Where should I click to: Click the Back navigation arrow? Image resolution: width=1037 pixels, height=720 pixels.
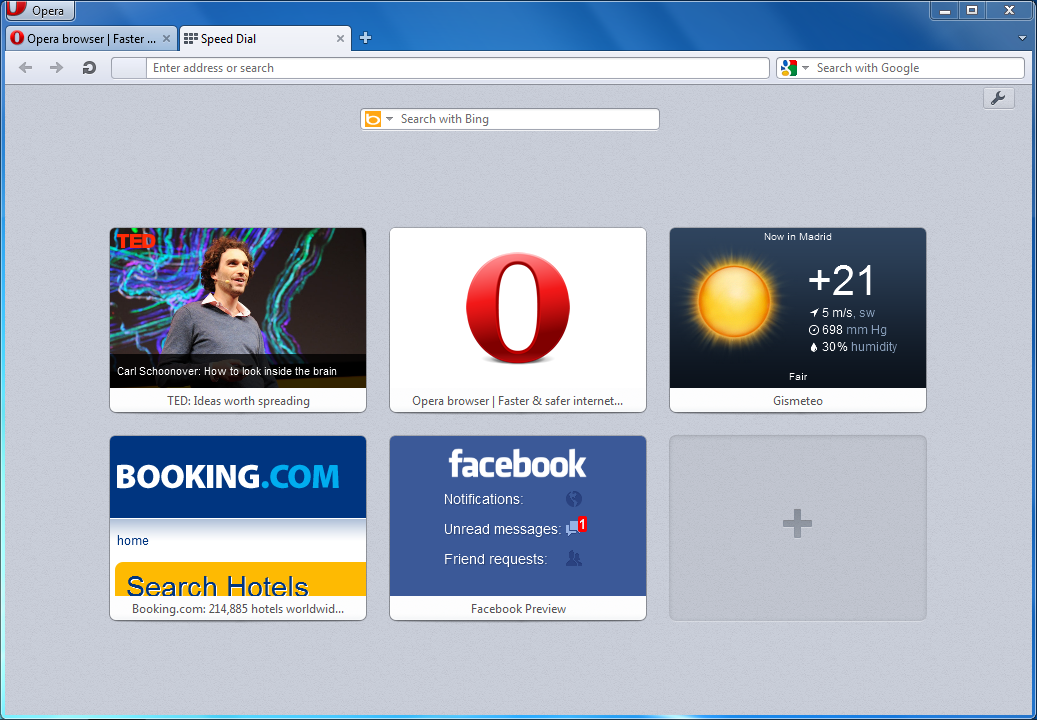pyautogui.click(x=26, y=68)
